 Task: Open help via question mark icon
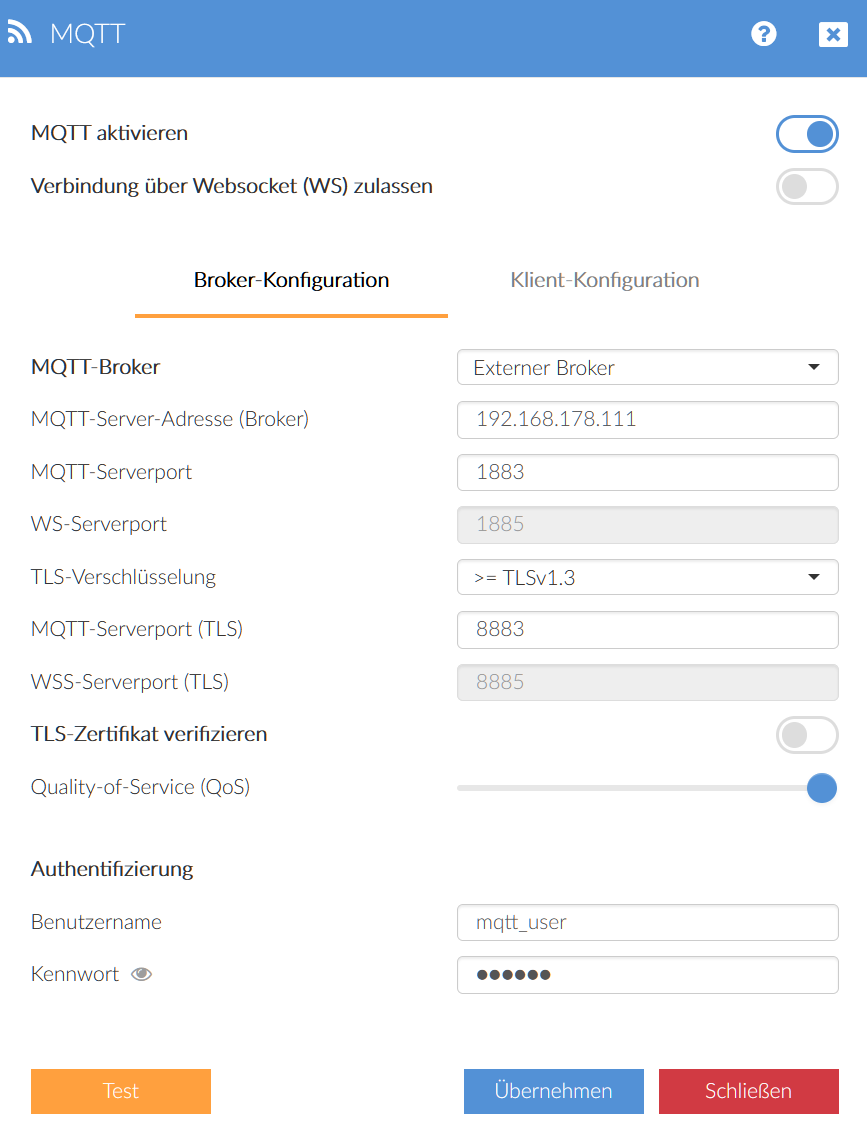[764, 34]
